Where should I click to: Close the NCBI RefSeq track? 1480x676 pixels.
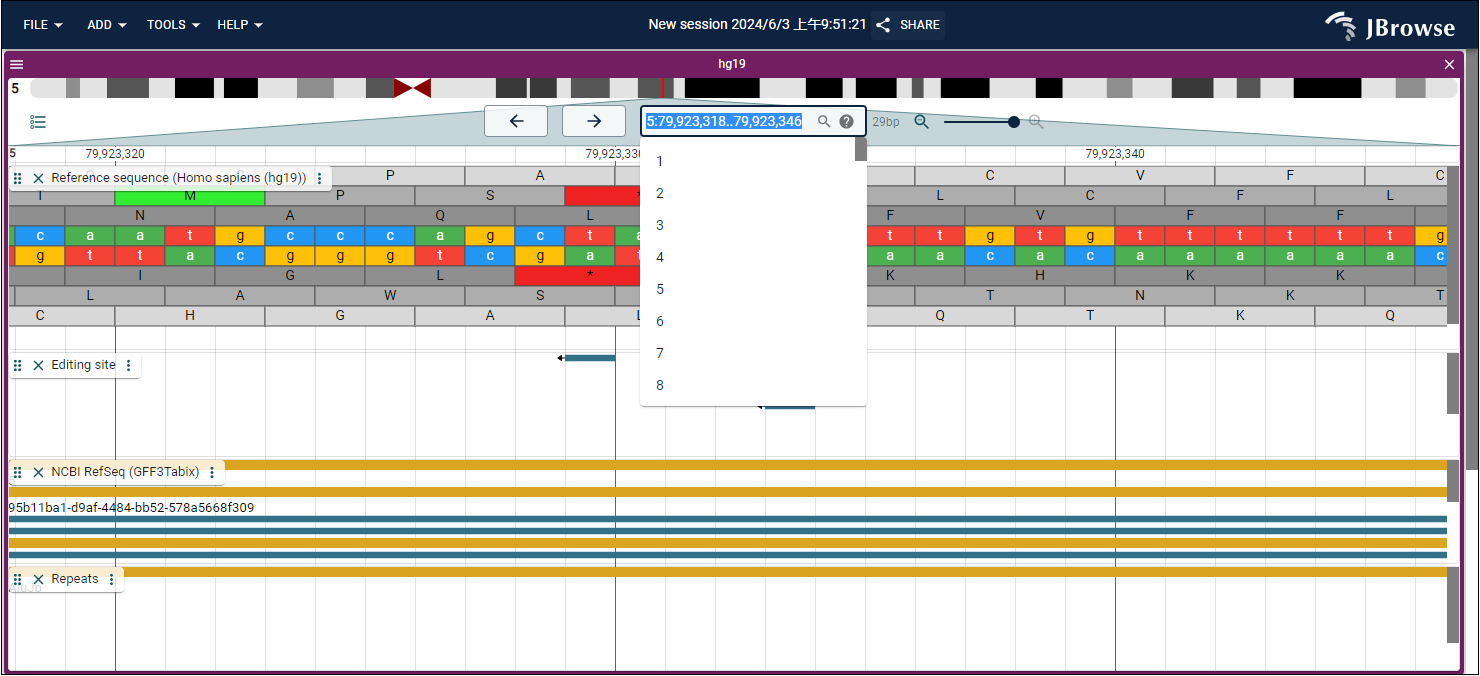pos(38,472)
